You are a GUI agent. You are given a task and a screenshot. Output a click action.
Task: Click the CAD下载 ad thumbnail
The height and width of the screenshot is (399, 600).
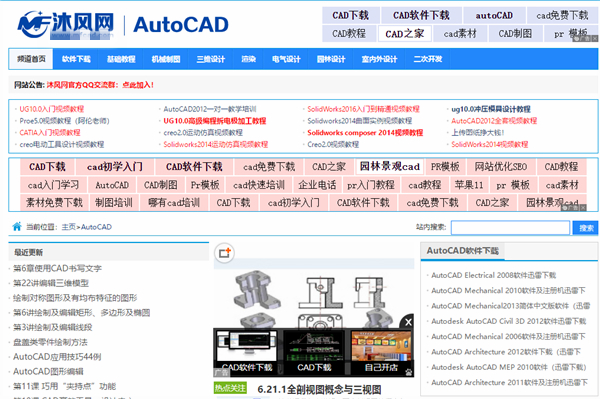[314, 352]
